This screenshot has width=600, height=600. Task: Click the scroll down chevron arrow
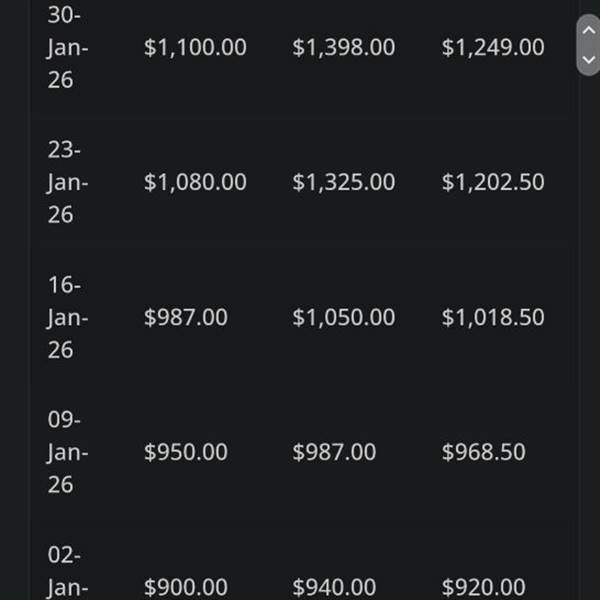tap(588, 59)
